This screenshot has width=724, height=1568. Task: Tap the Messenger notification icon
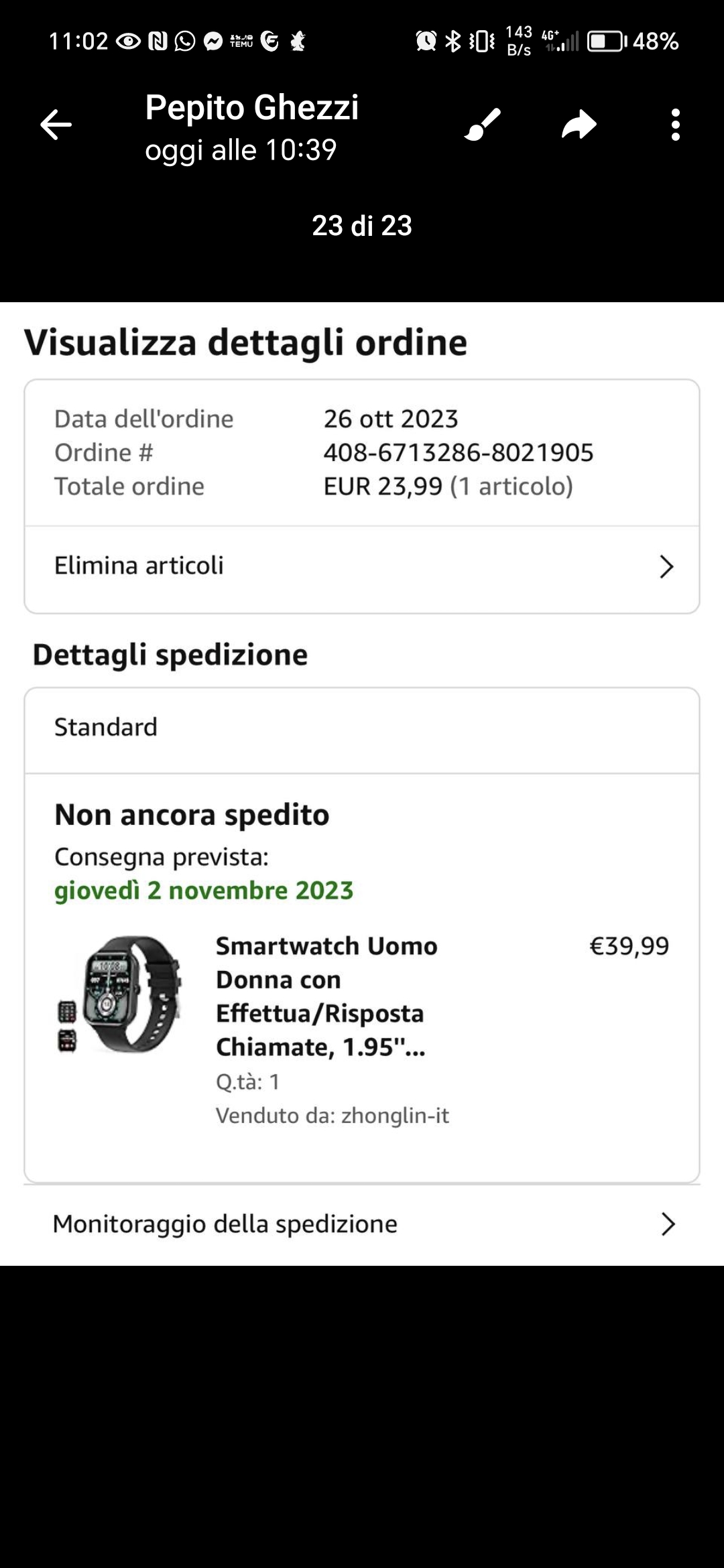[213, 42]
